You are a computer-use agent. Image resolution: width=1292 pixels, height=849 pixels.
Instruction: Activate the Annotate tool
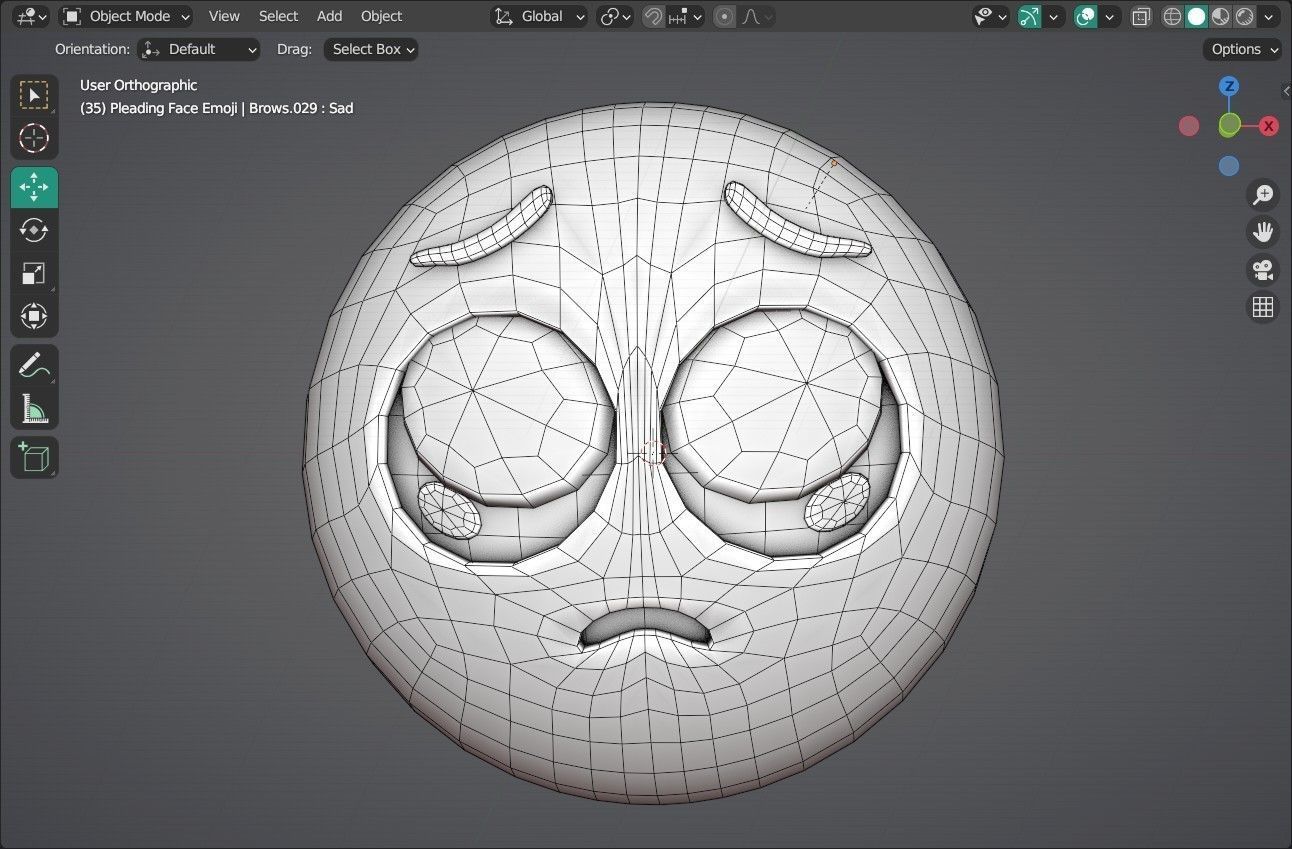[34, 364]
